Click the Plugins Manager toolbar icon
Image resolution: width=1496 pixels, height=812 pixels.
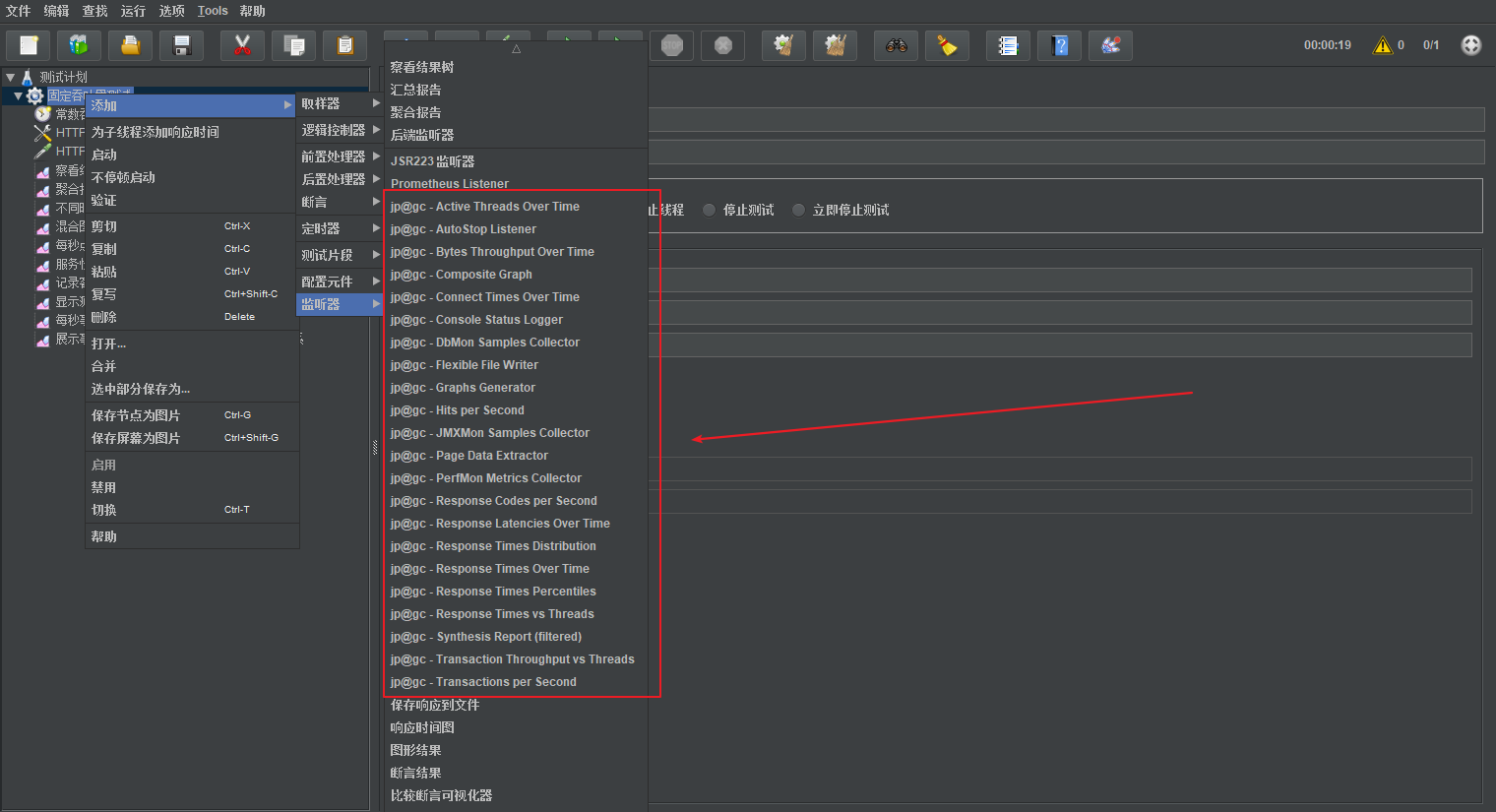[1111, 45]
